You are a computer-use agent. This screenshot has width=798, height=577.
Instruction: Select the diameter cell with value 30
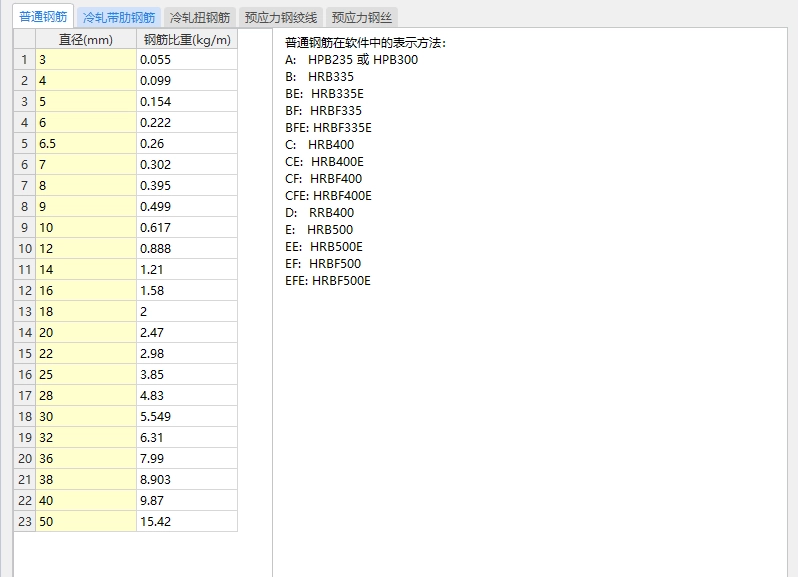pyautogui.click(x=86, y=416)
